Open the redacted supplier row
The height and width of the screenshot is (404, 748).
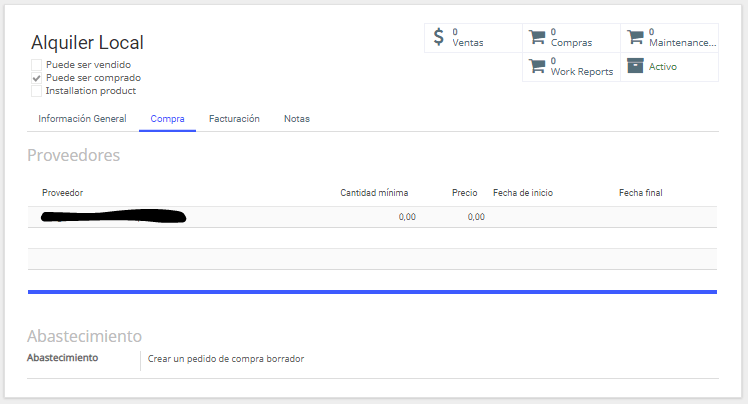tap(372, 217)
